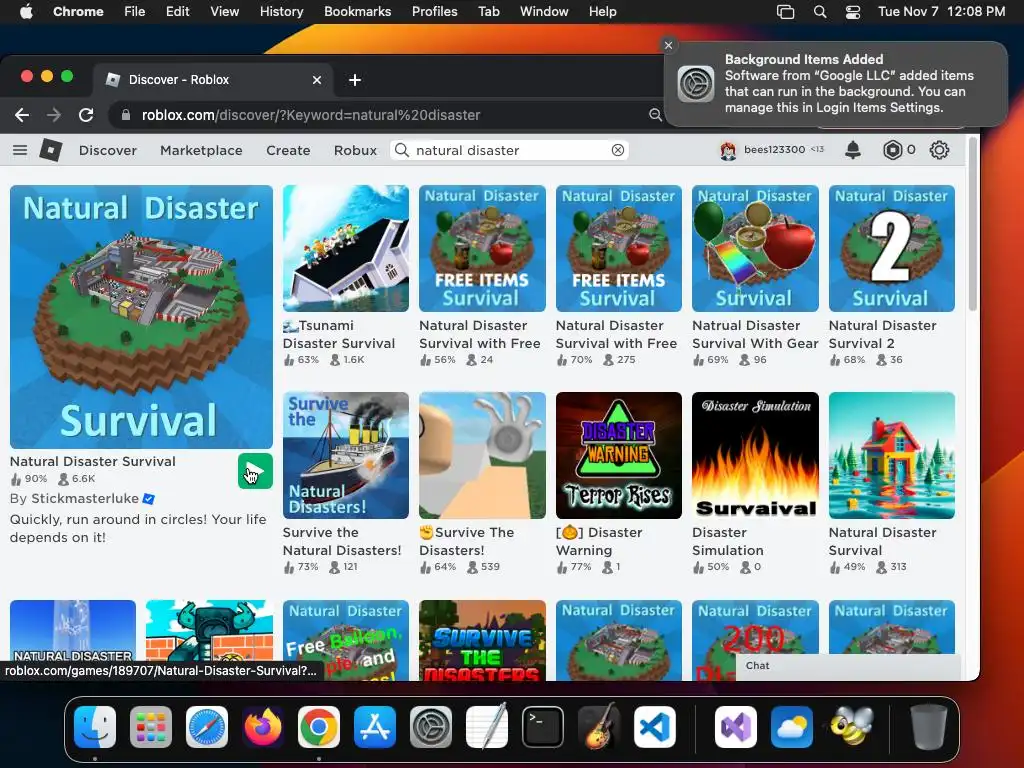This screenshot has width=1024, height=768.
Task: Open GarageBand from the Dock
Action: click(599, 727)
